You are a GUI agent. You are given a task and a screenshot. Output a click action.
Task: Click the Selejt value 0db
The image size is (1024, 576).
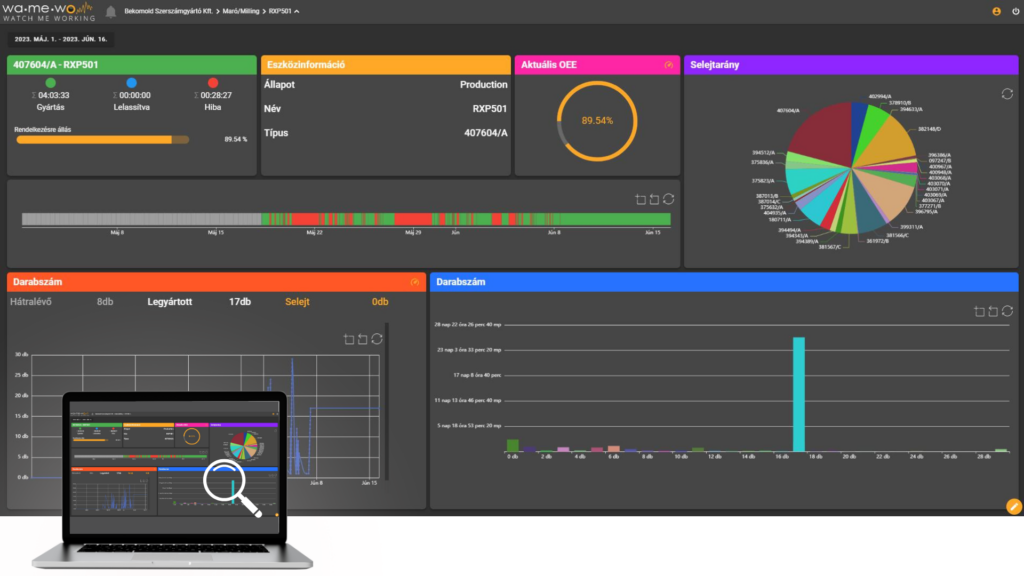click(x=380, y=302)
